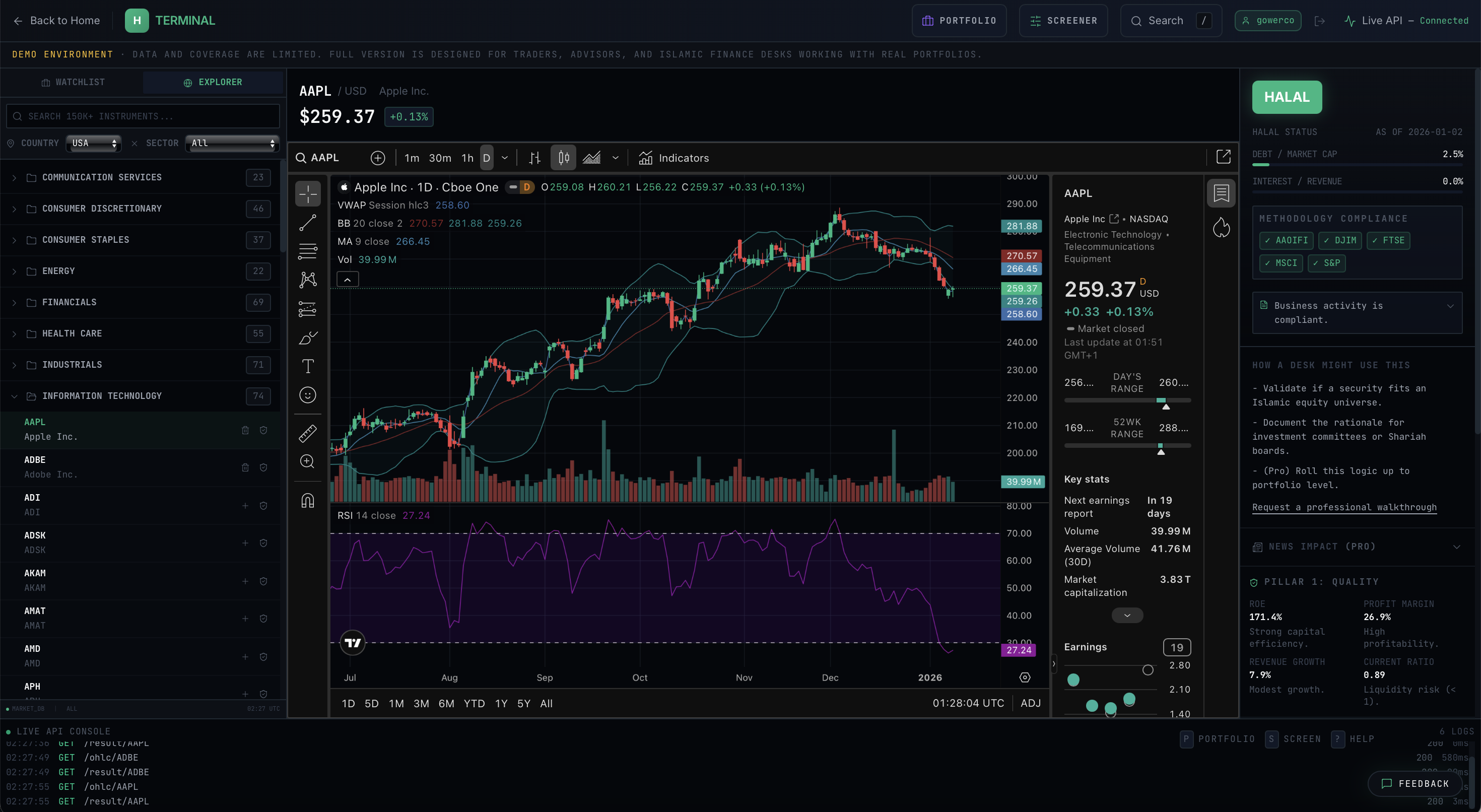
Task: Click the compare symbol plus icon
Action: click(x=378, y=158)
